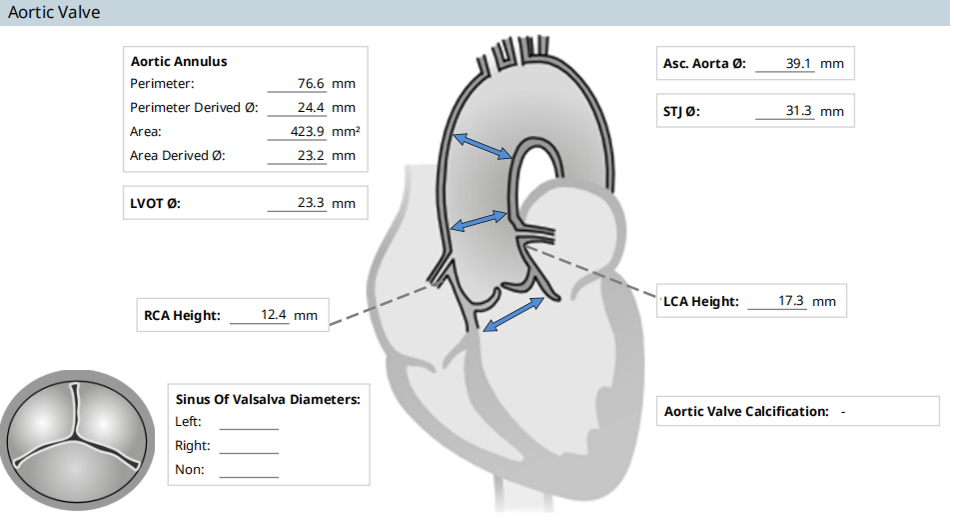
Task: Click the Perimeter Derived Ø: label
Action: point(194,108)
